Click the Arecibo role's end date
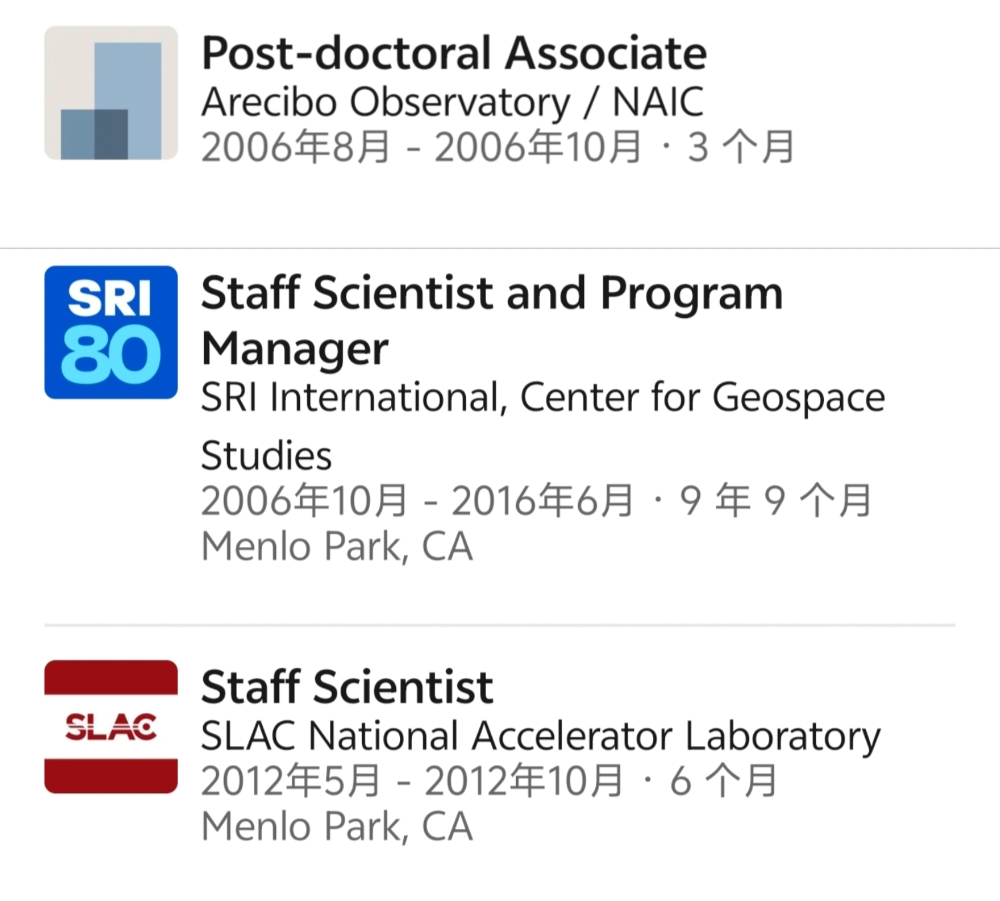This screenshot has width=1000, height=901. point(538,147)
